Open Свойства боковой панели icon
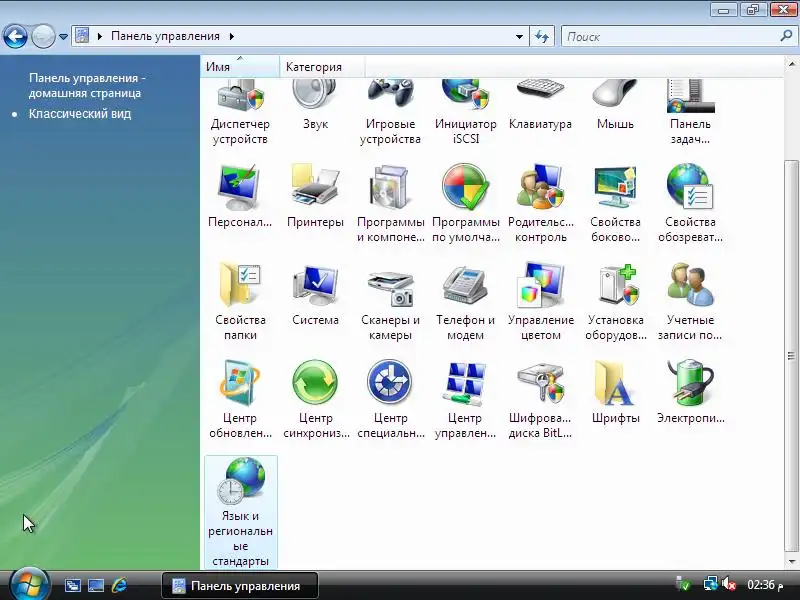 coord(615,187)
